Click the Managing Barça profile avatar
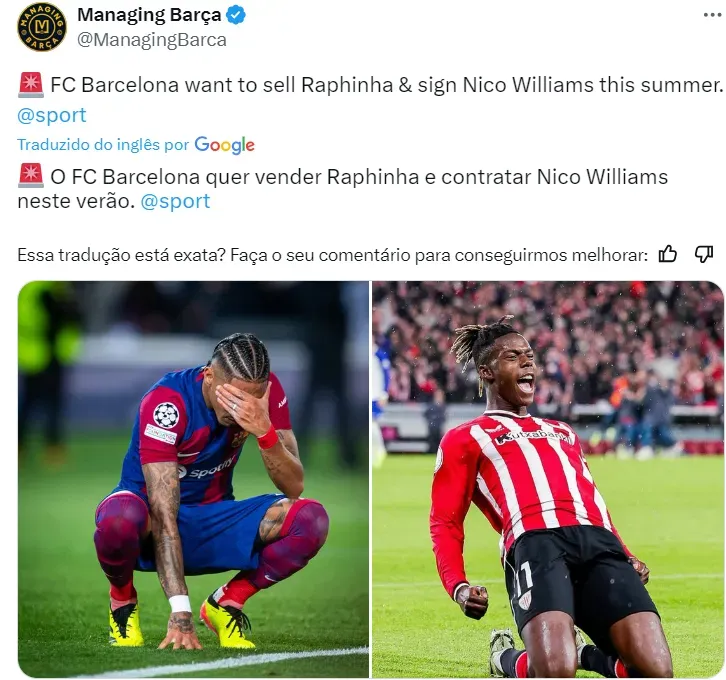The height and width of the screenshot is (680, 726). pyautogui.click(x=42, y=27)
